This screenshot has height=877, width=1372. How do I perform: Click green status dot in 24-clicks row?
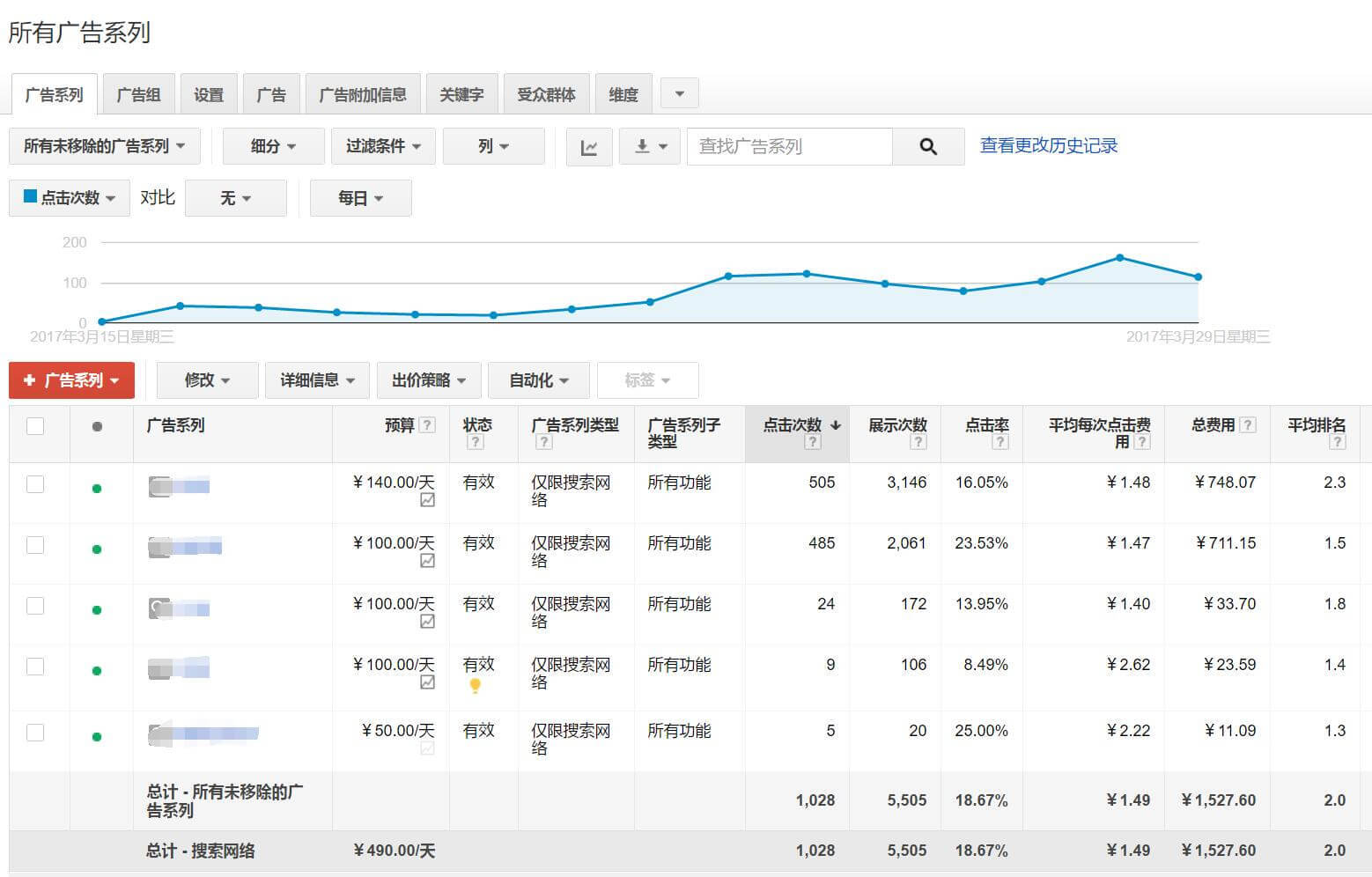tap(97, 610)
